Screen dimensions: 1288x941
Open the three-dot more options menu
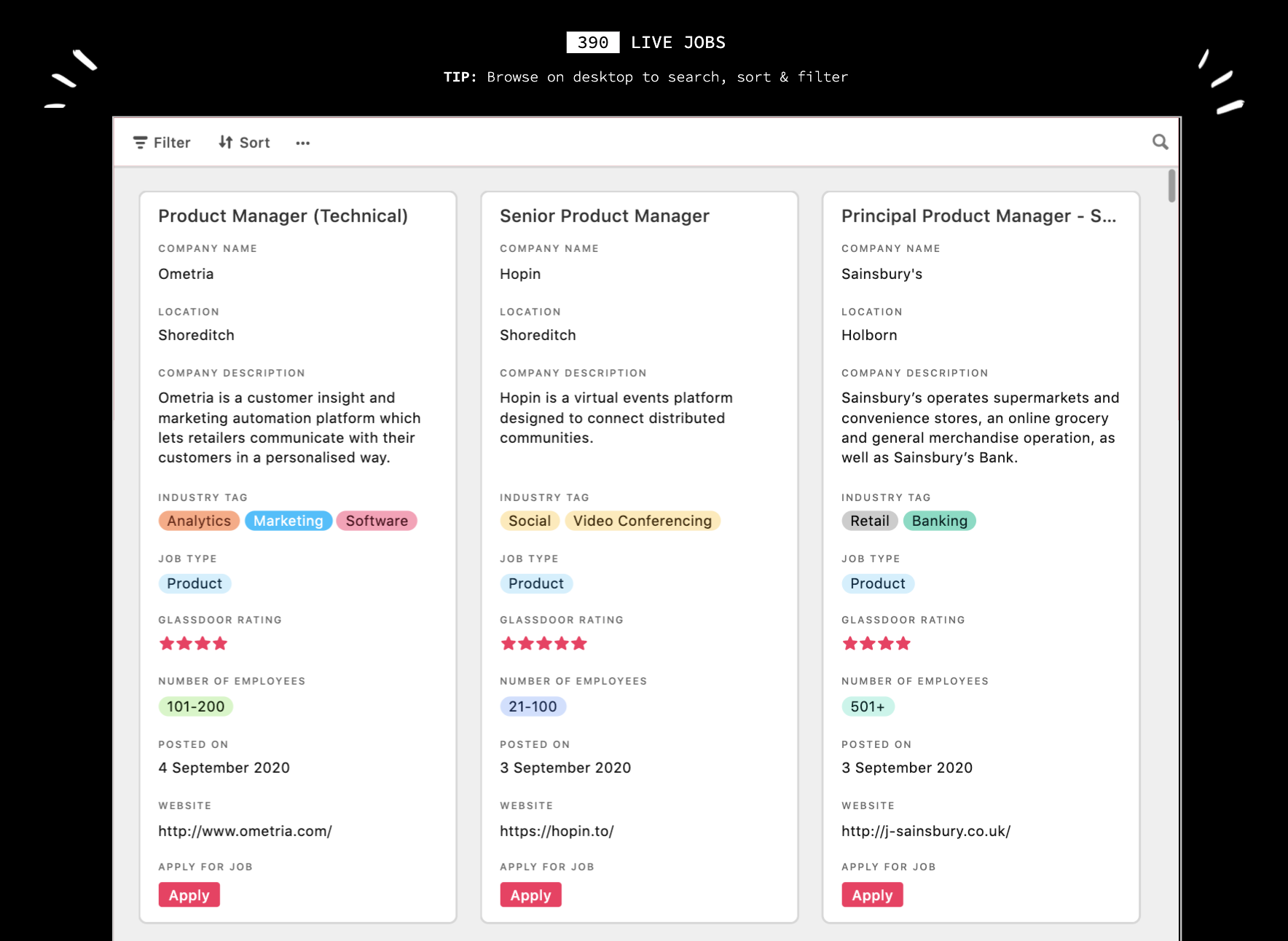tap(303, 143)
